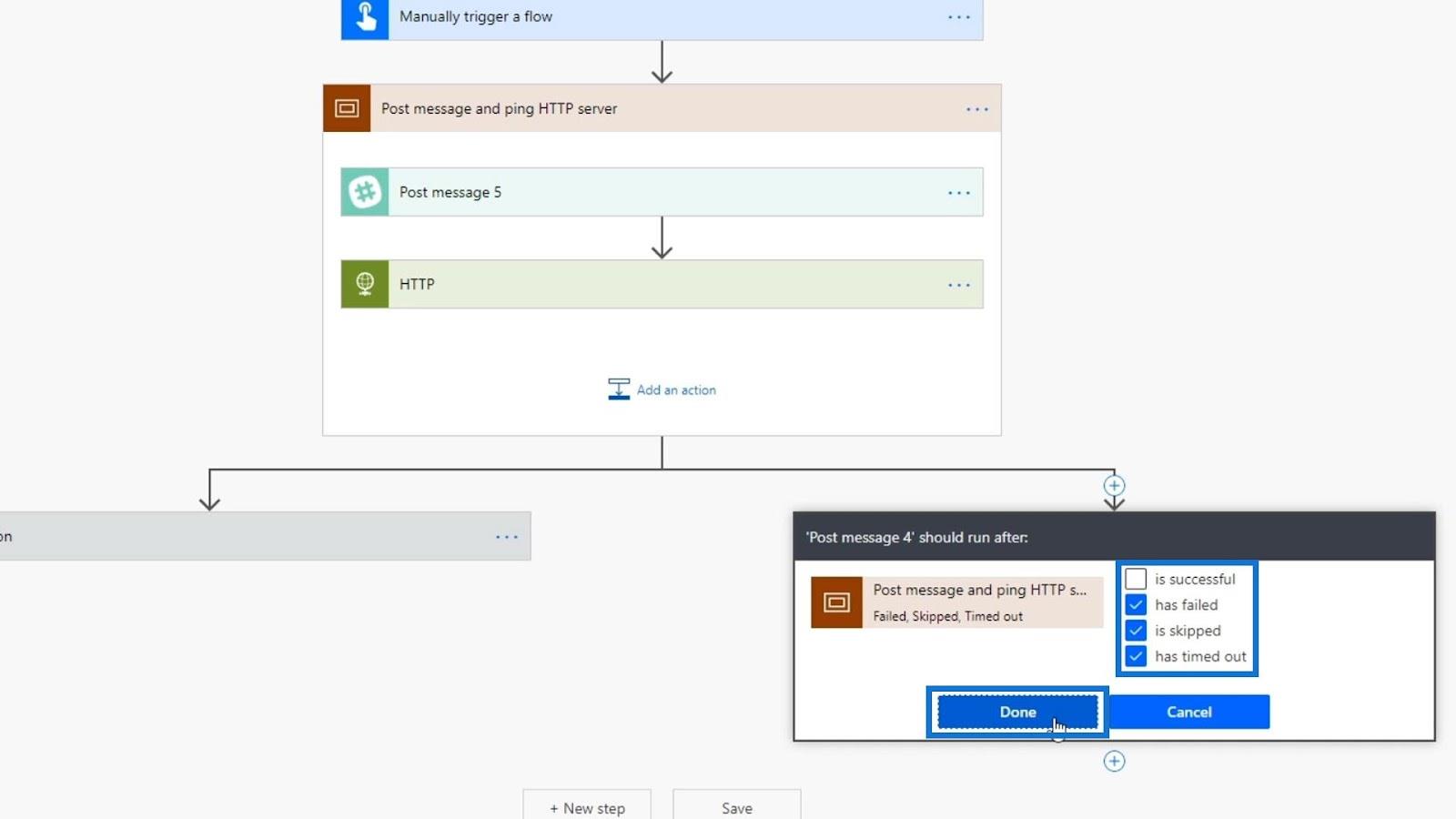Open ellipsis menu of Post message and ping HTTP server

(977, 109)
